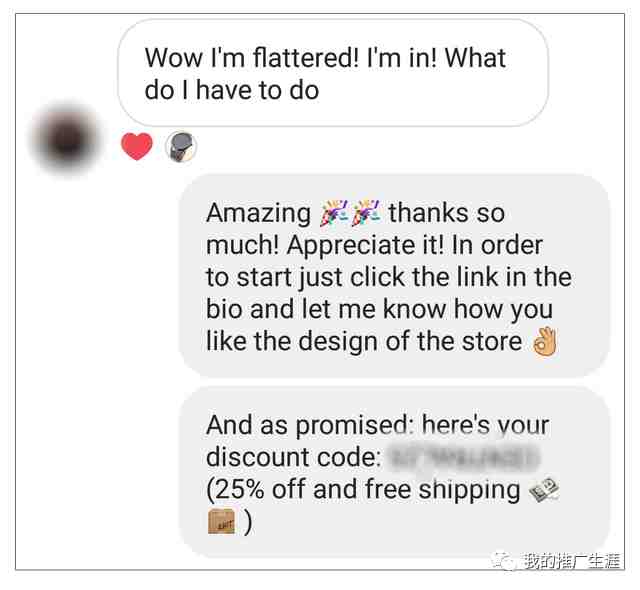This screenshot has height=590, width=640.
Task: Click the second party popper emoji
Action: tap(365, 213)
